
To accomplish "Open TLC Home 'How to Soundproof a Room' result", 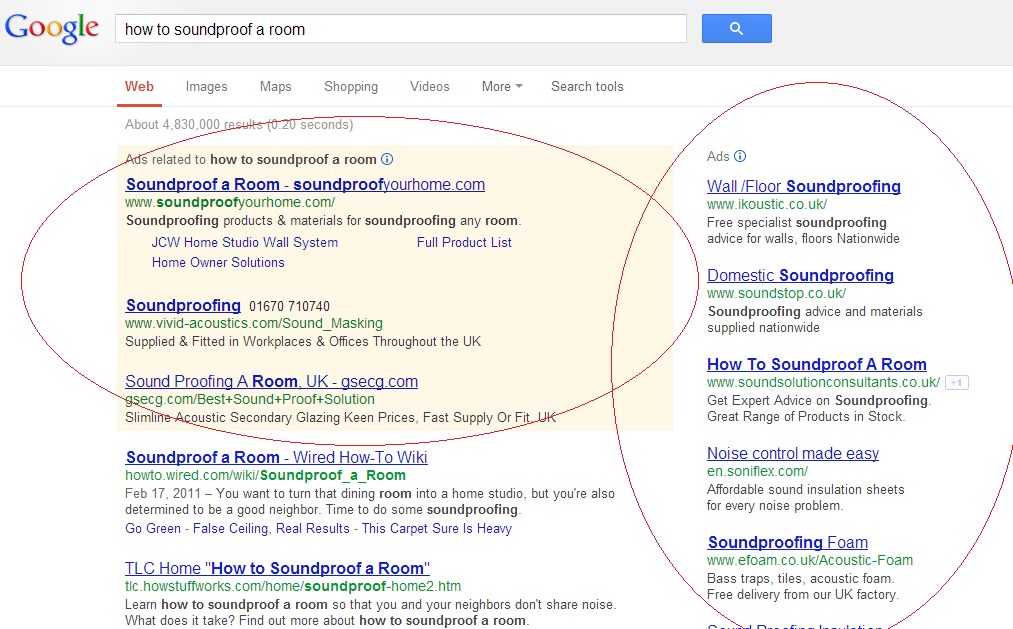I will [277, 568].
